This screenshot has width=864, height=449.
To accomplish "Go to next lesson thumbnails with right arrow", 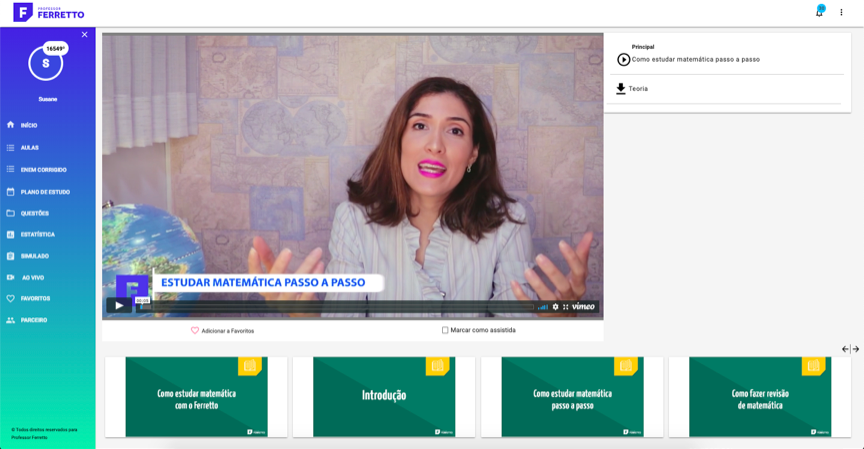I will coord(855,349).
